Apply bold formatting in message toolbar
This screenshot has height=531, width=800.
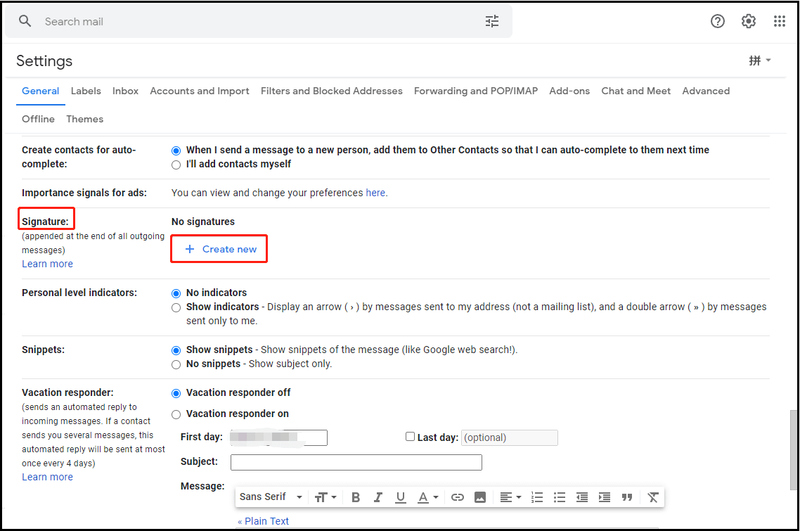pos(356,497)
